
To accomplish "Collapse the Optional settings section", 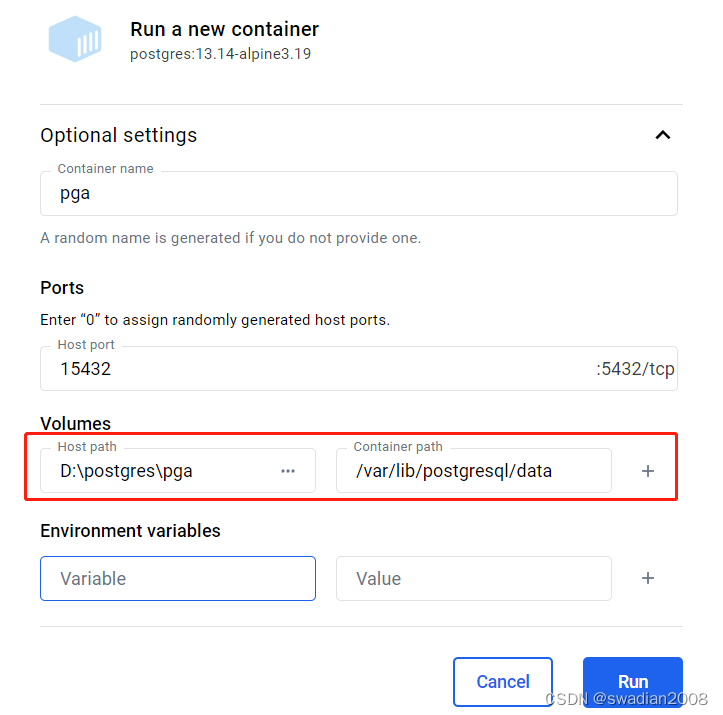I will 662,135.
